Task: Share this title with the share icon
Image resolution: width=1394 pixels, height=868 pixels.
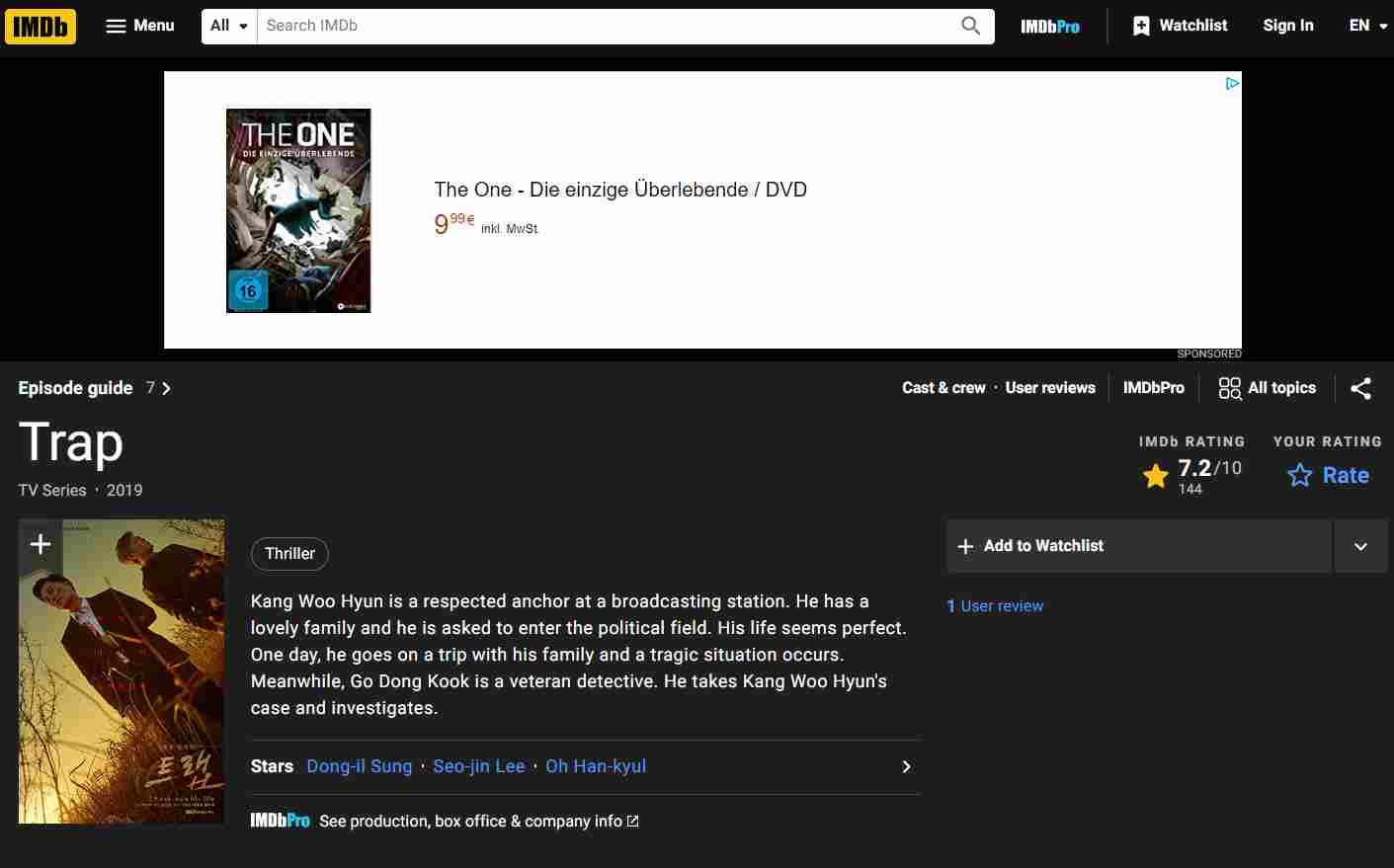Action: (1360, 388)
